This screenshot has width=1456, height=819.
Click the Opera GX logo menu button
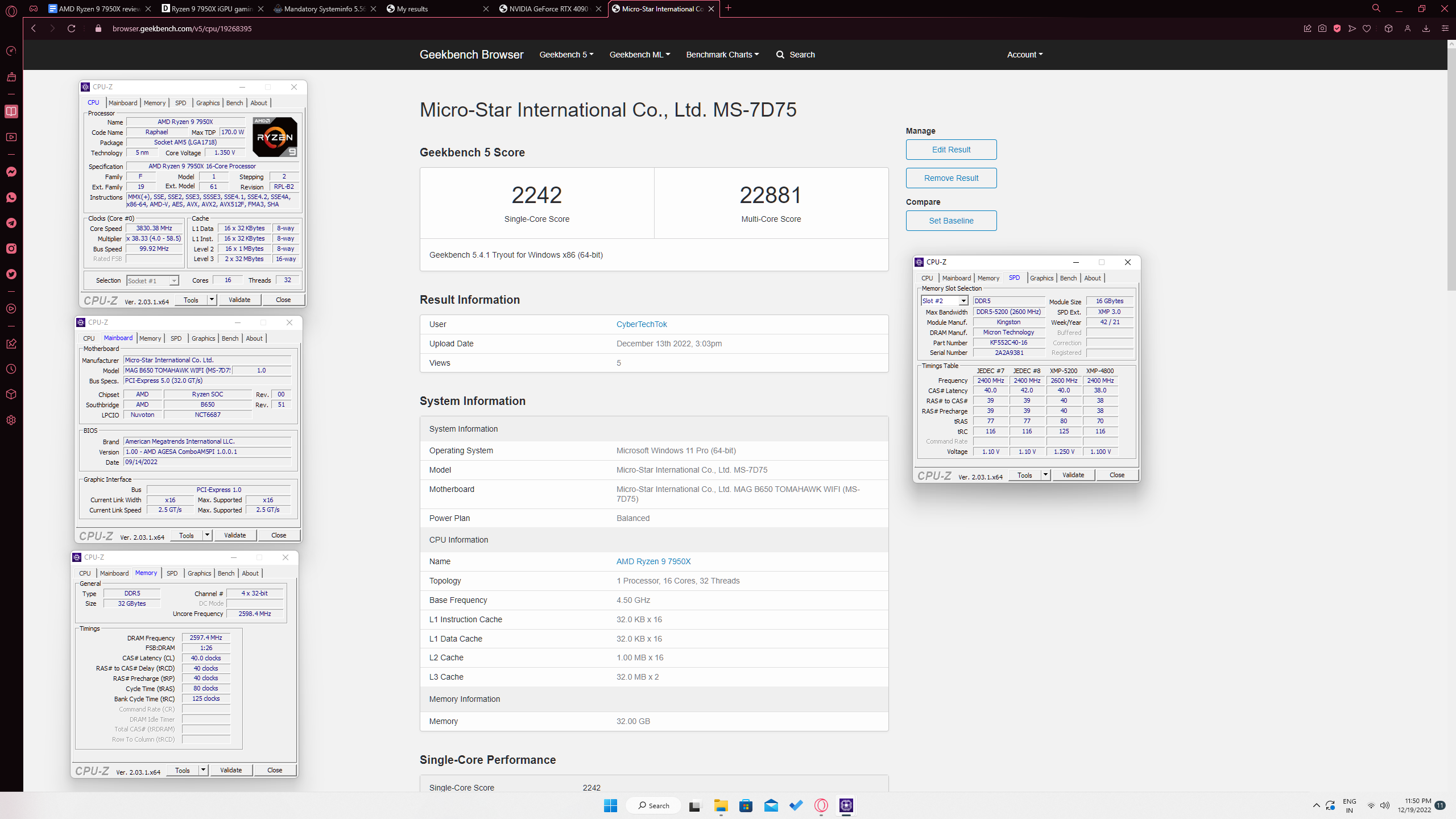(11, 11)
